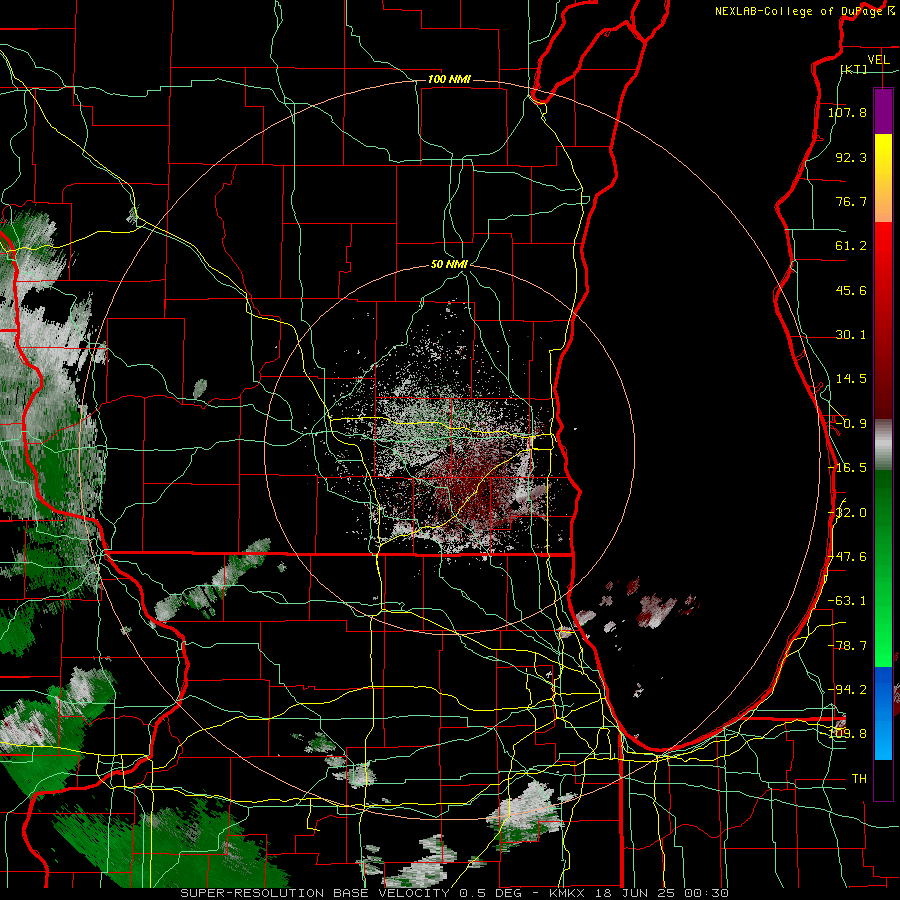Image resolution: width=900 pixels, height=900 pixels.
Task: Select the -16.5 velocity scale value
Action: point(847,468)
